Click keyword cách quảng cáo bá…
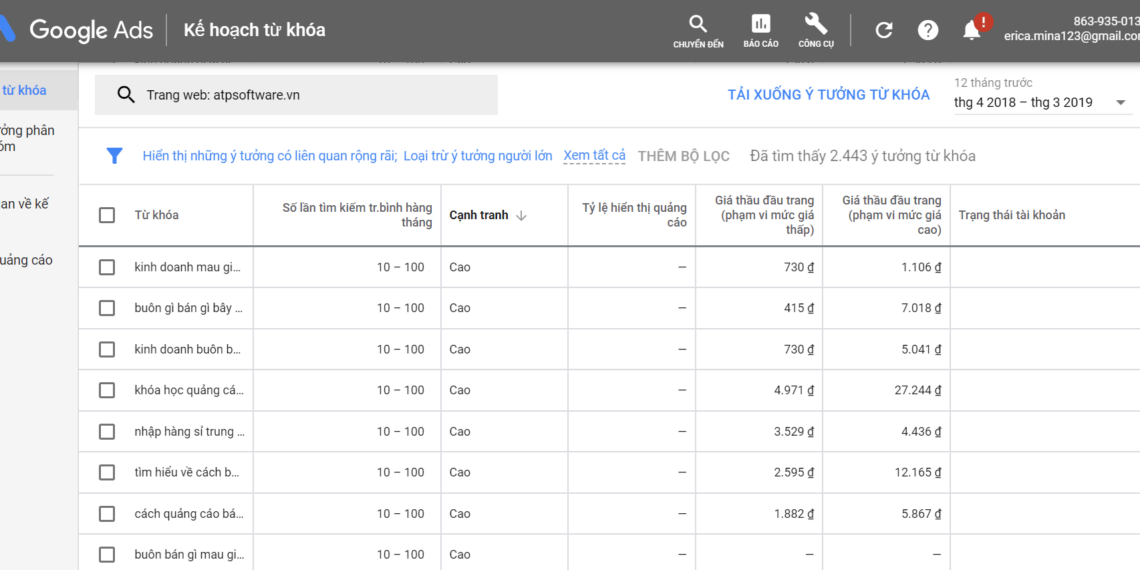The image size is (1140, 570). [189, 514]
